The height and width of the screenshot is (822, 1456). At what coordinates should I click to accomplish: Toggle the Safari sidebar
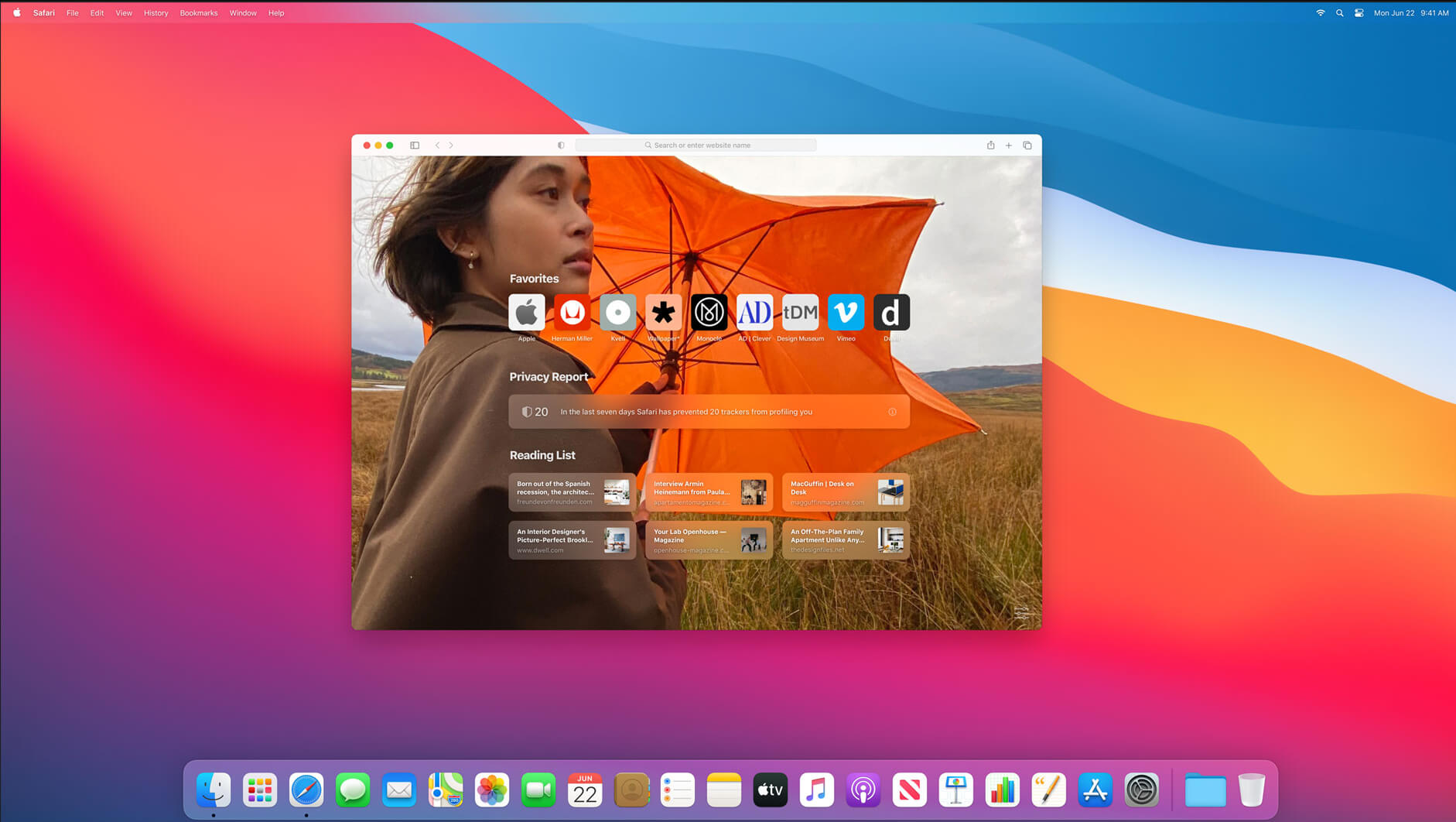415,146
